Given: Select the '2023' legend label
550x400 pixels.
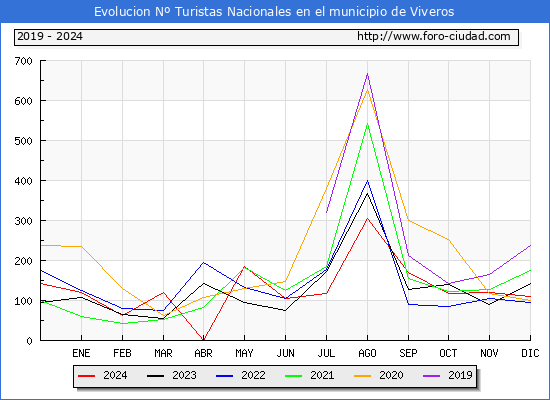Looking at the screenshot, I should [184, 375].
